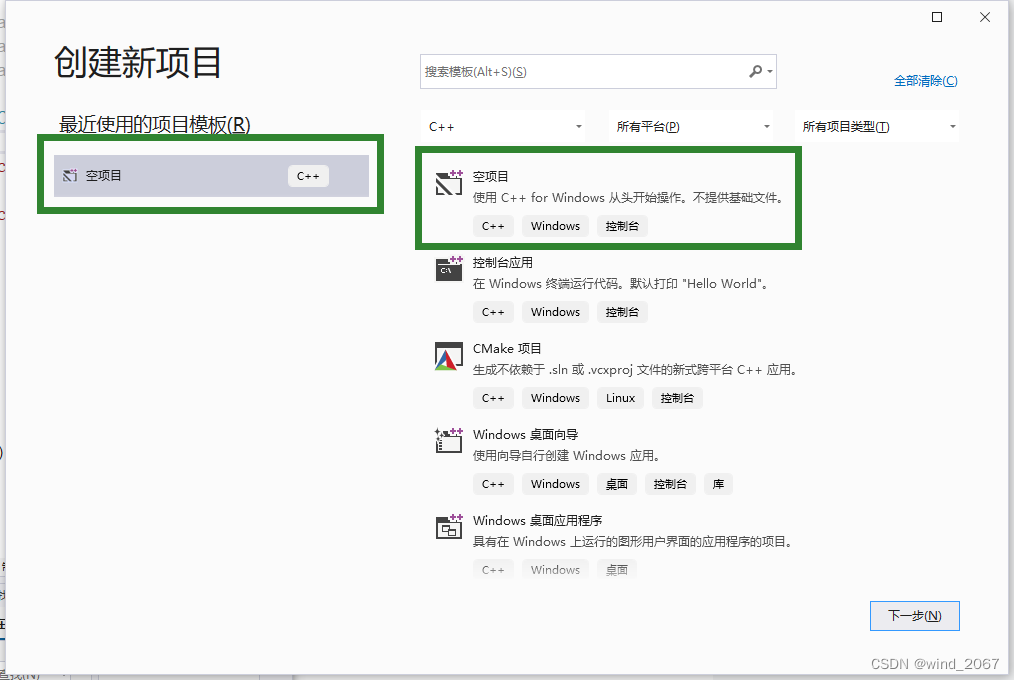Click the 控制台应用 template icon
The height and width of the screenshot is (680, 1014).
point(447,268)
